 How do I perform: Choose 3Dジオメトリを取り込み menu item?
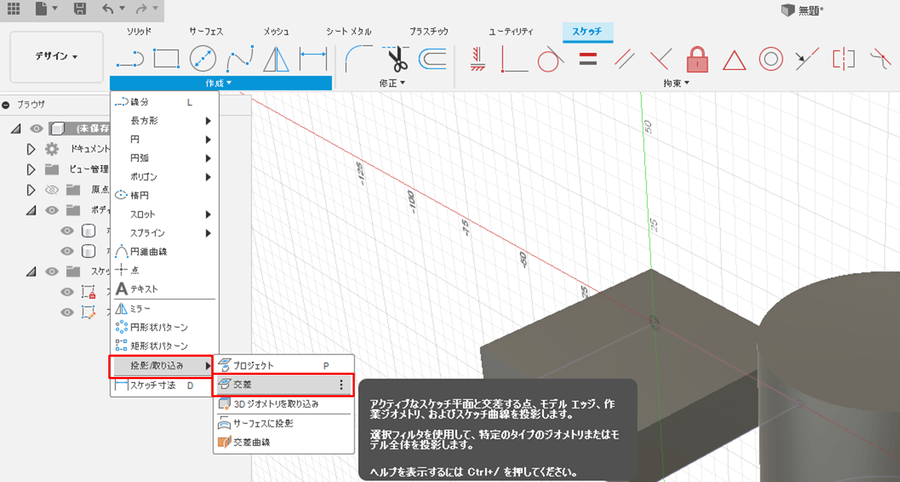coord(284,404)
